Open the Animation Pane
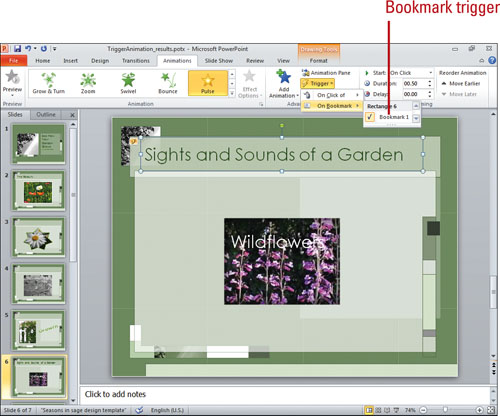Screen dimensions: 500x416 point(326,73)
